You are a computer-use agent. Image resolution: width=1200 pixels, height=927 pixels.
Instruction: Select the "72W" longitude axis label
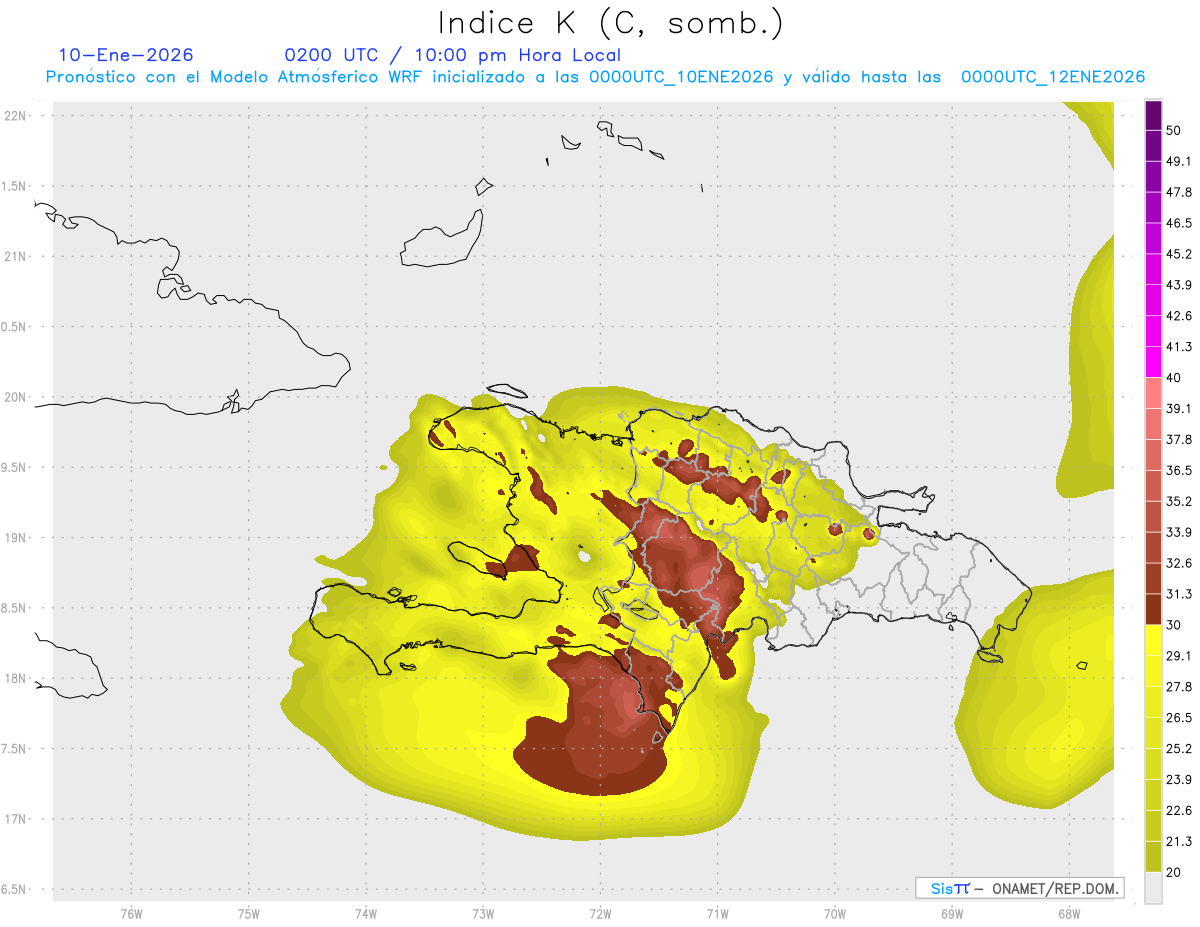pyautogui.click(x=600, y=913)
